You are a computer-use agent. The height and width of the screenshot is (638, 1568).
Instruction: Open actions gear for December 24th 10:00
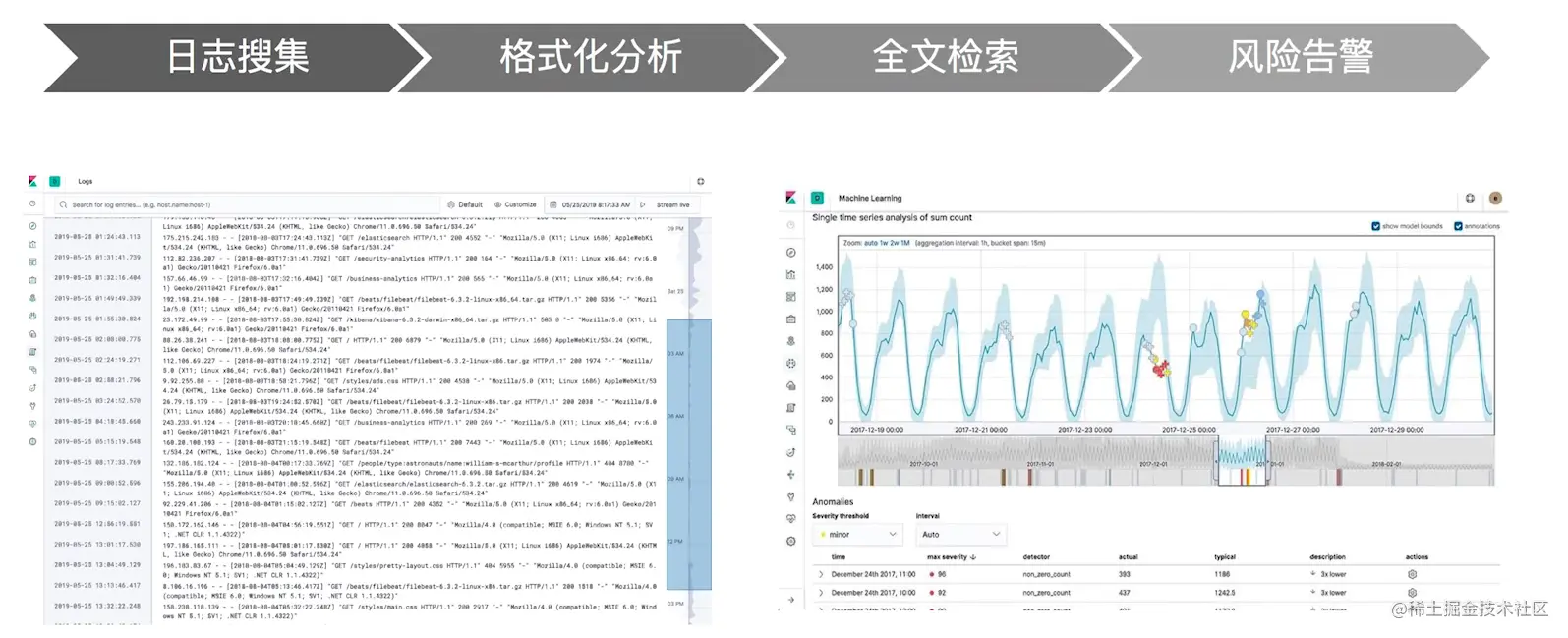coord(1412,593)
